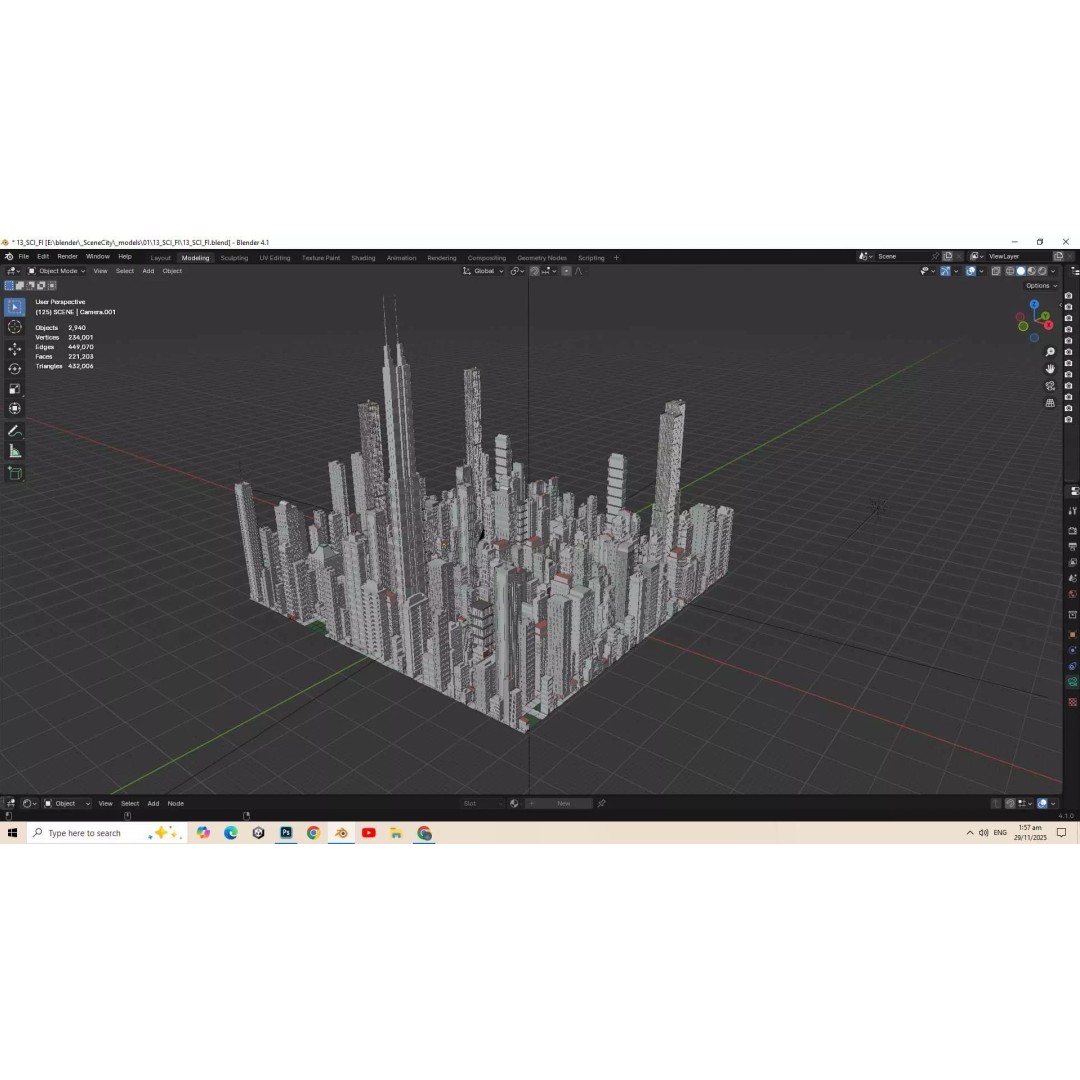The width and height of the screenshot is (1080, 1080).
Task: Pin the scene with the pin icon
Action: click(x=935, y=256)
